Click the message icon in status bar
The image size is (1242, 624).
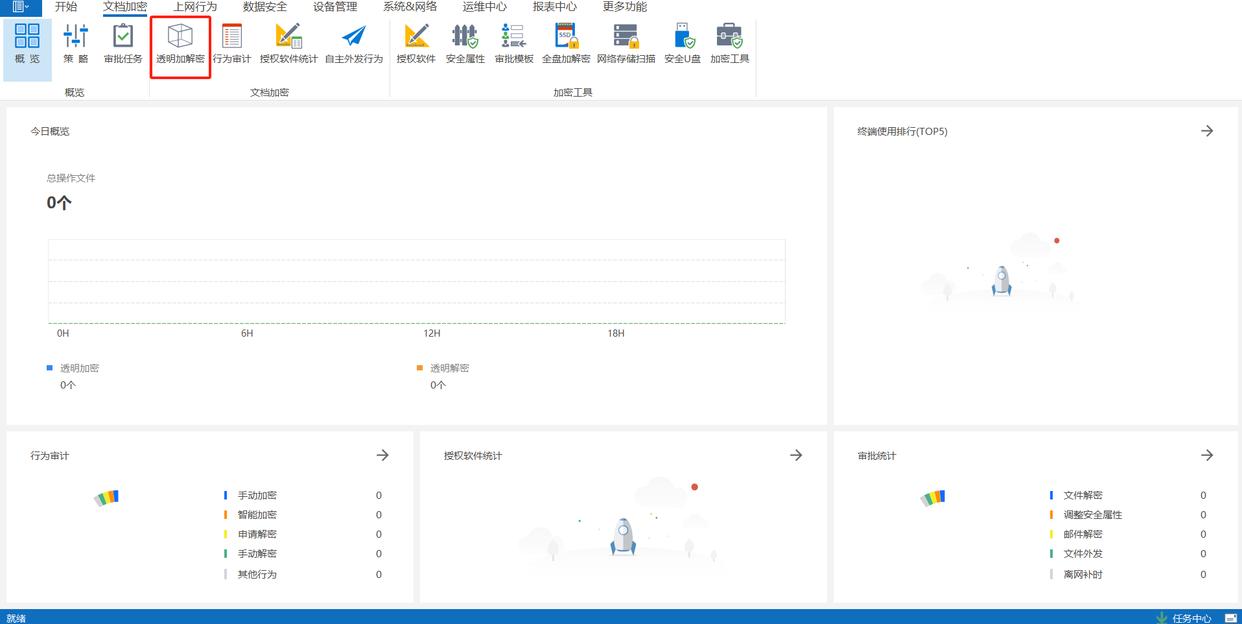pos(1231,617)
